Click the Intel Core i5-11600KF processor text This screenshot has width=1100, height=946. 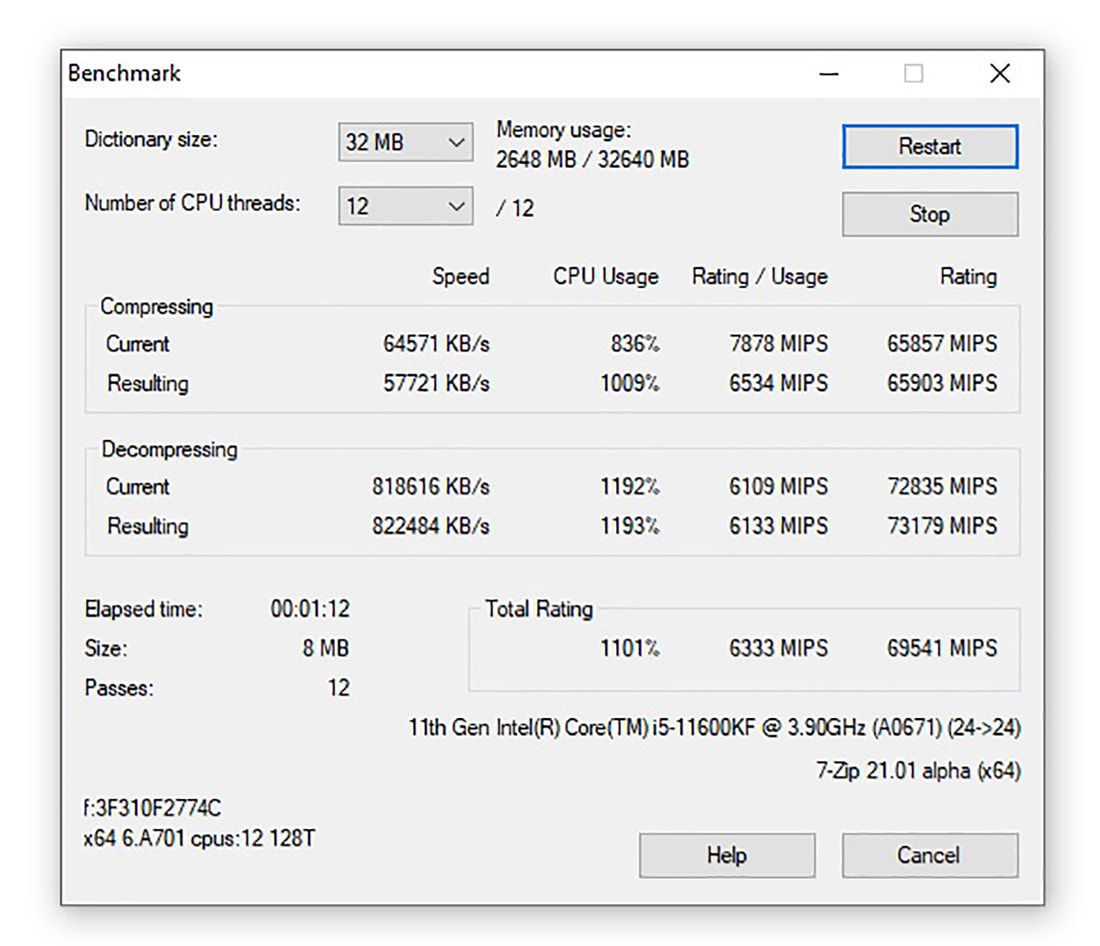coord(714,728)
